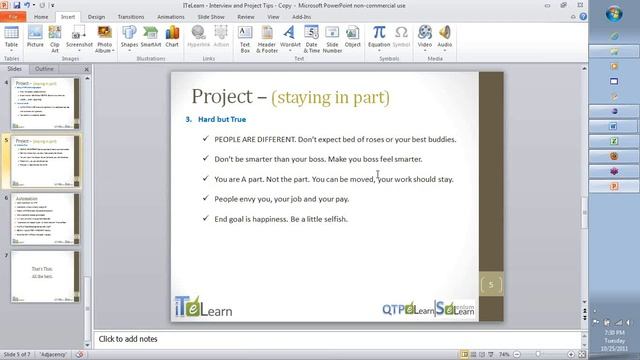Image resolution: width=640 pixels, height=360 pixels.
Task: Expand the Video dropdown arrow
Action: (424, 51)
